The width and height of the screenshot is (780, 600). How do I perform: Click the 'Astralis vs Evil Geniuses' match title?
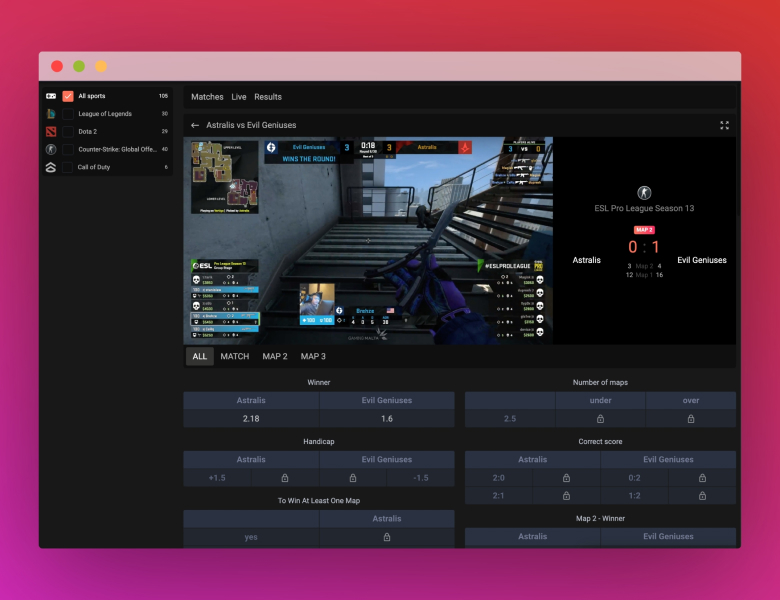pos(251,125)
